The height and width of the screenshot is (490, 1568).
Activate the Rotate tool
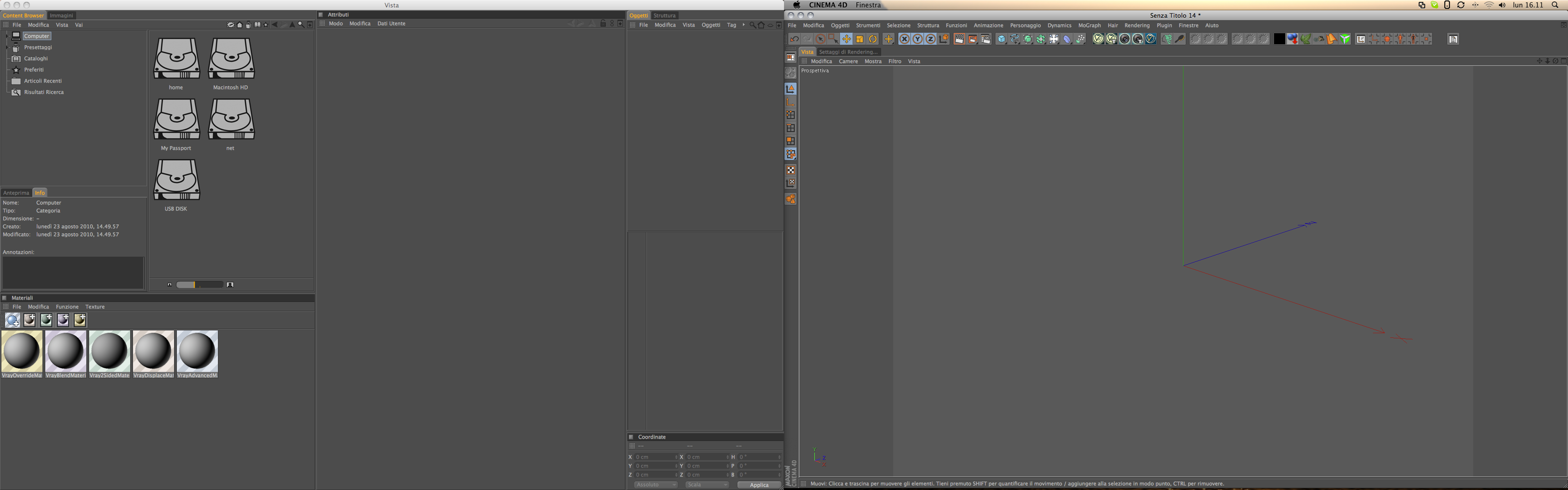pyautogui.click(x=873, y=39)
